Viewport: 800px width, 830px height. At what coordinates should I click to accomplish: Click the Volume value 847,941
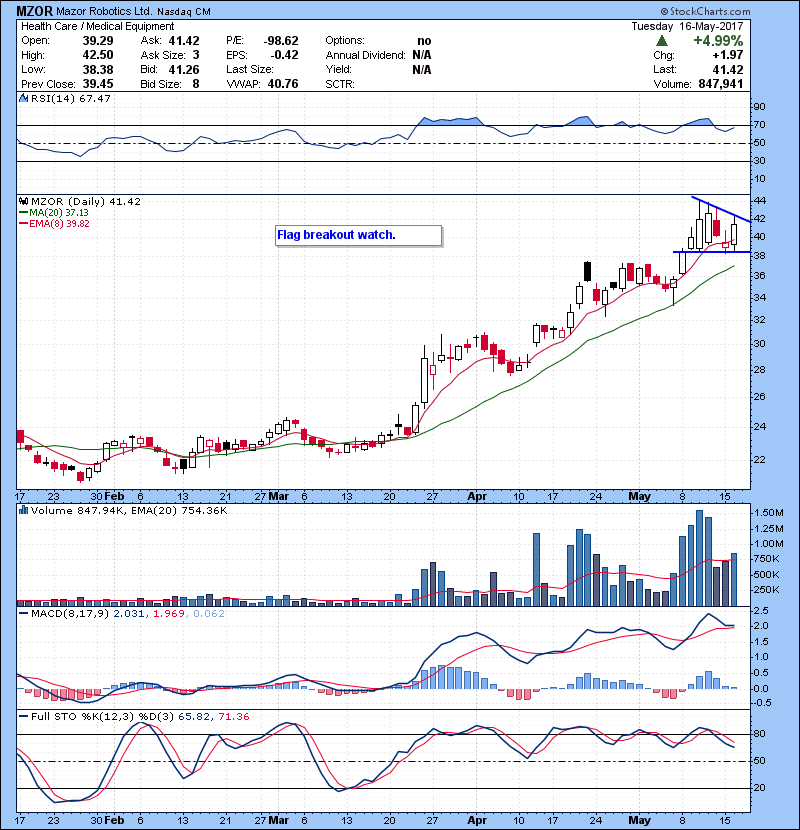click(x=721, y=84)
